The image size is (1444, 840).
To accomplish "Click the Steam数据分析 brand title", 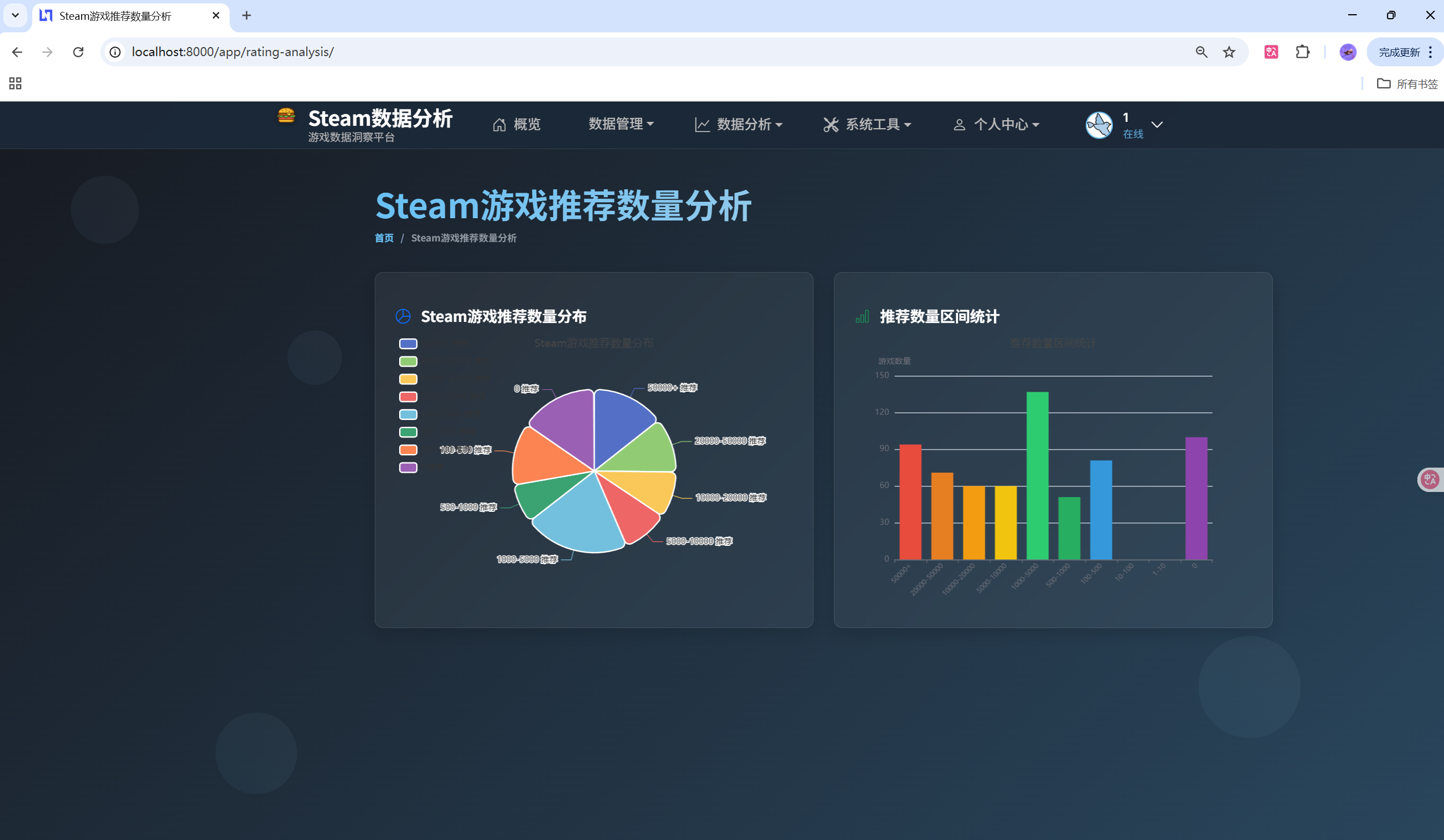I will [x=380, y=118].
